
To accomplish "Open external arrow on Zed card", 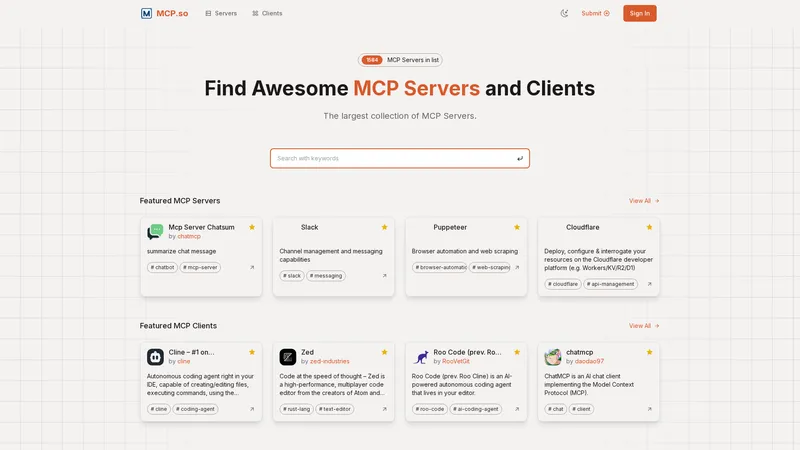I will [x=385, y=409].
